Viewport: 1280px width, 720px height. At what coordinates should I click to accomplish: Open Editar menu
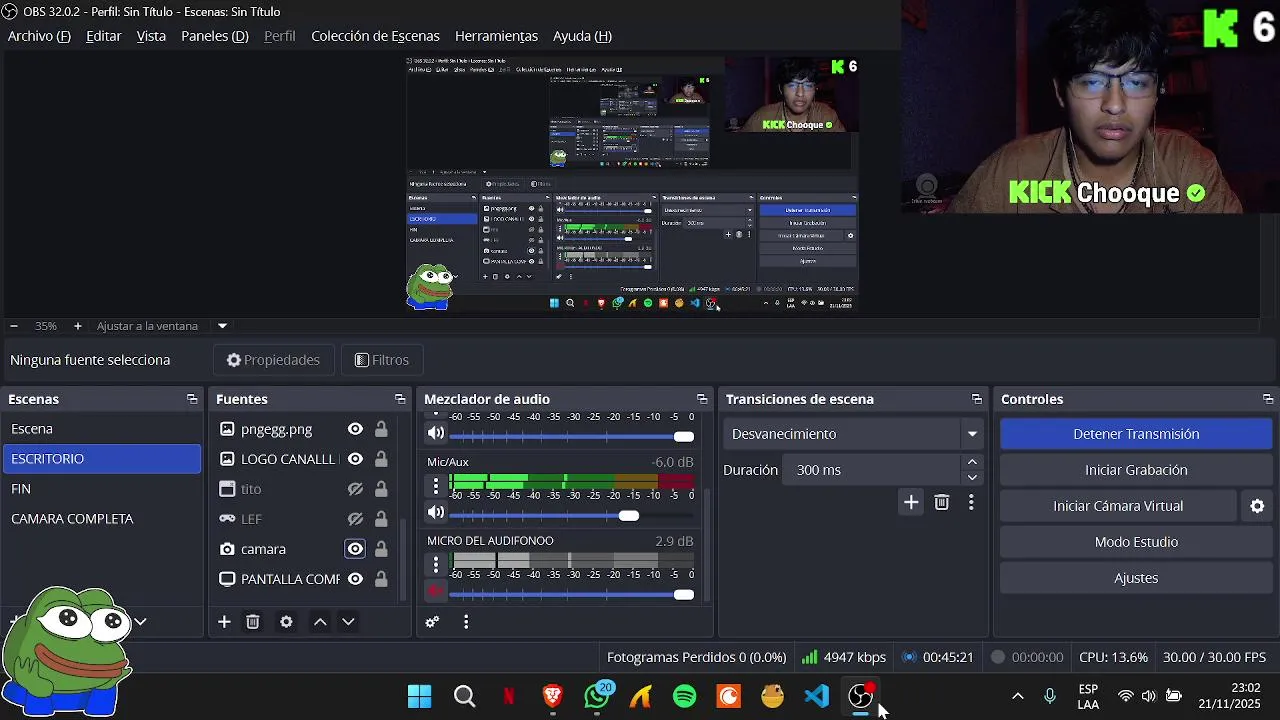pos(104,36)
